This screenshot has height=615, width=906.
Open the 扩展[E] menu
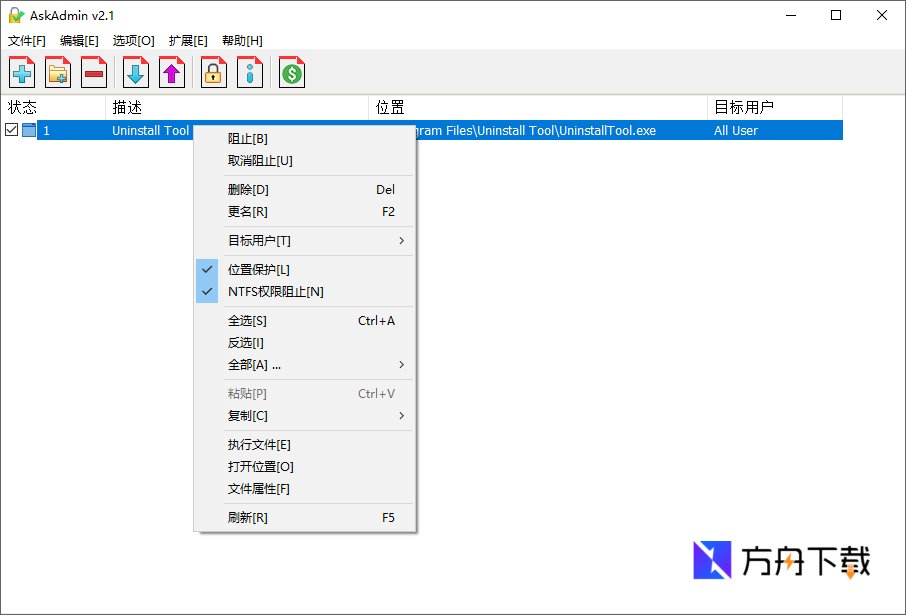point(189,40)
